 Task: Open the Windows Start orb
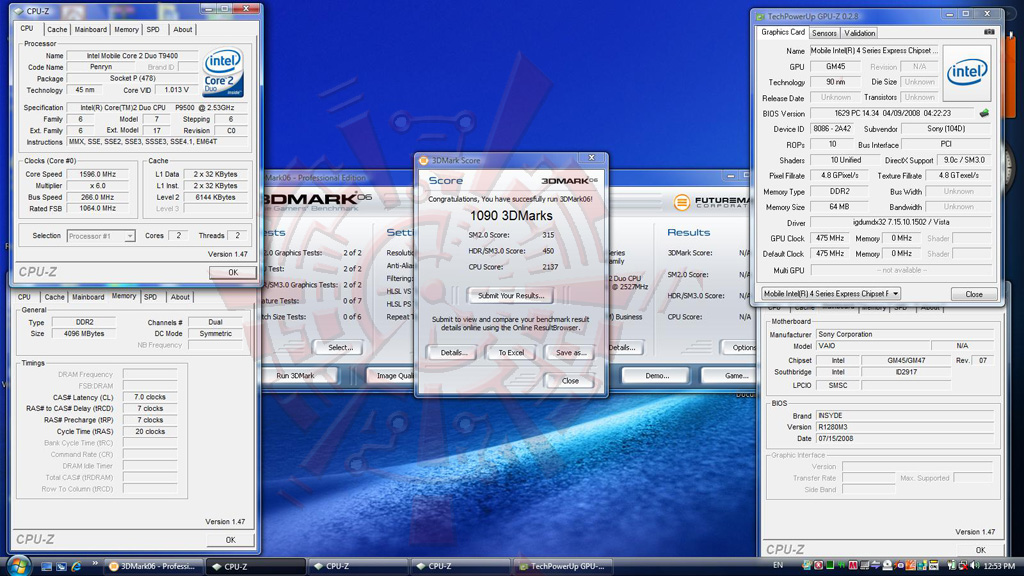coord(18,566)
